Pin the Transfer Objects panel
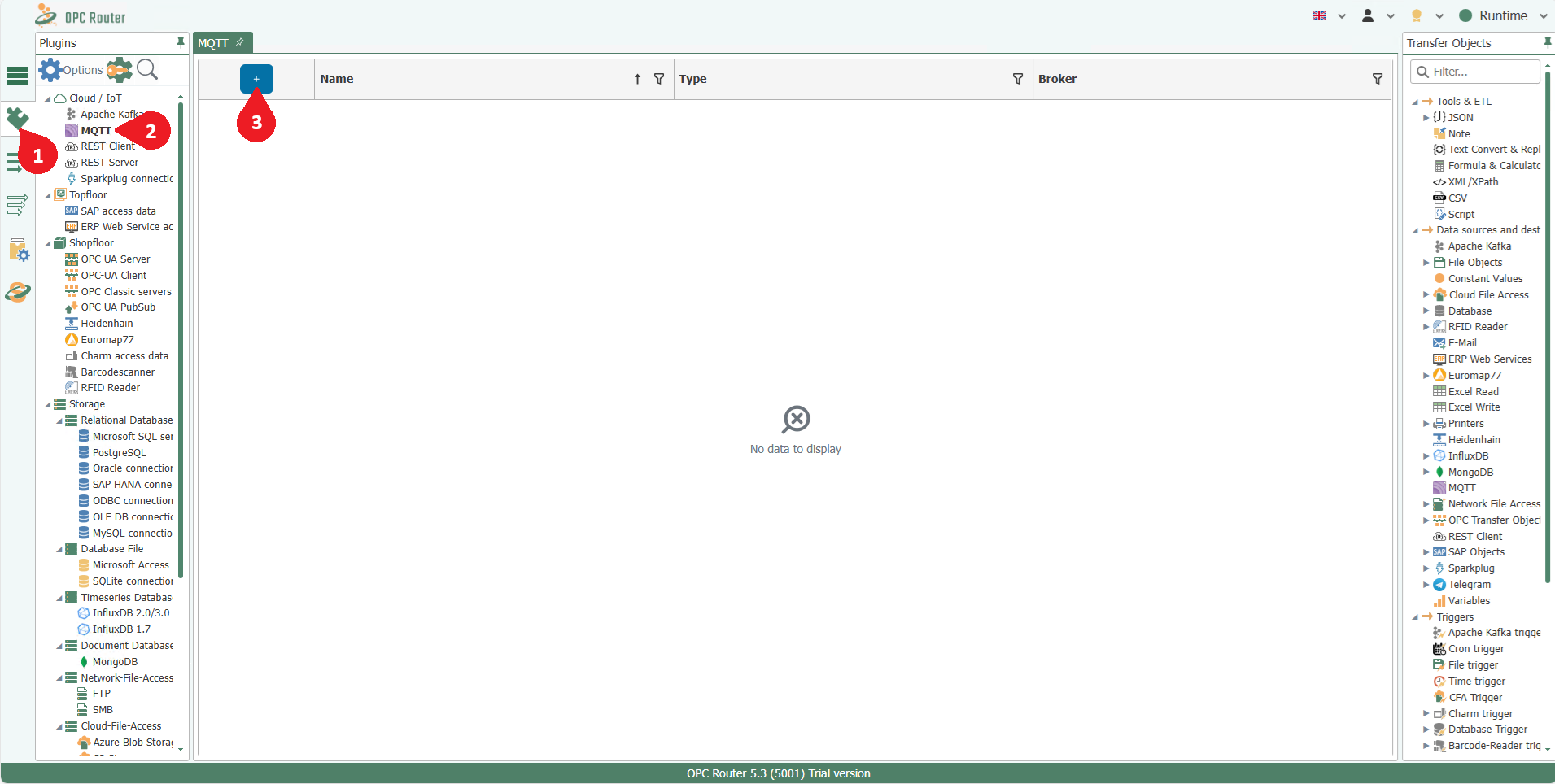 (x=1547, y=42)
